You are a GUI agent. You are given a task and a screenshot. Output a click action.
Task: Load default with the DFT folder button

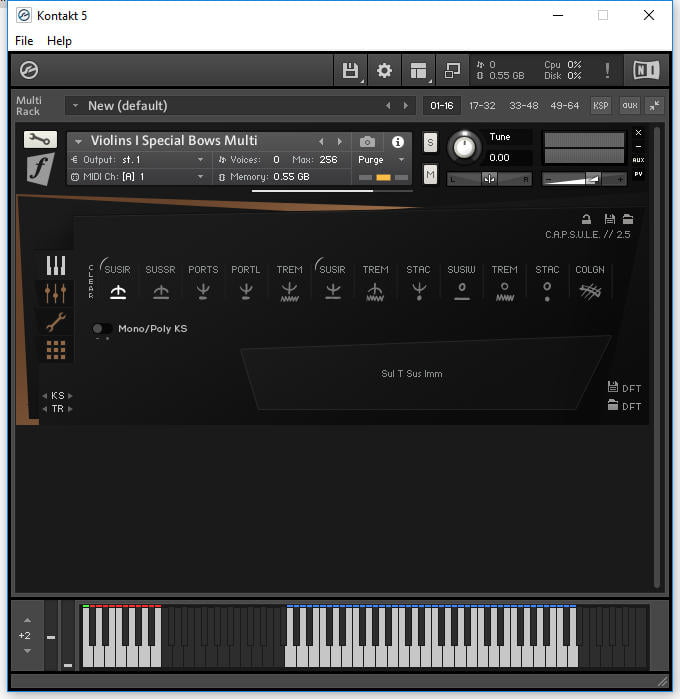pos(624,406)
